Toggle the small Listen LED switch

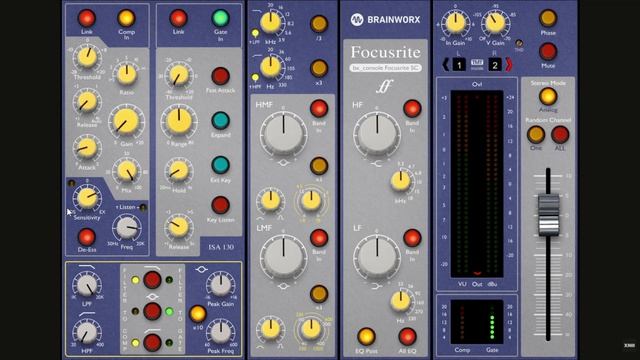point(143,207)
